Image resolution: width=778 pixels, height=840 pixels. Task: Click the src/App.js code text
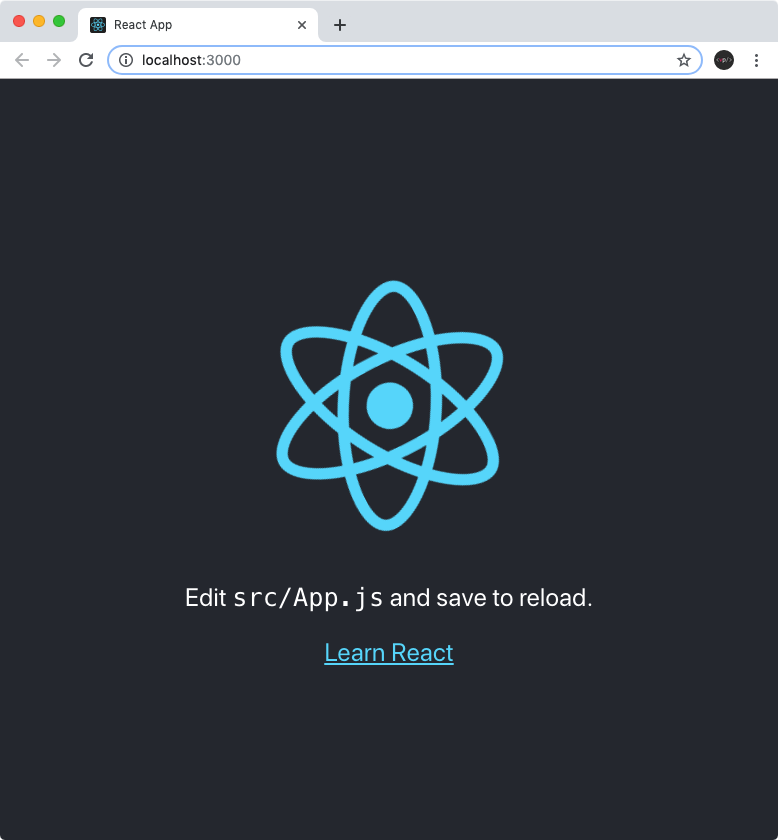coord(308,598)
